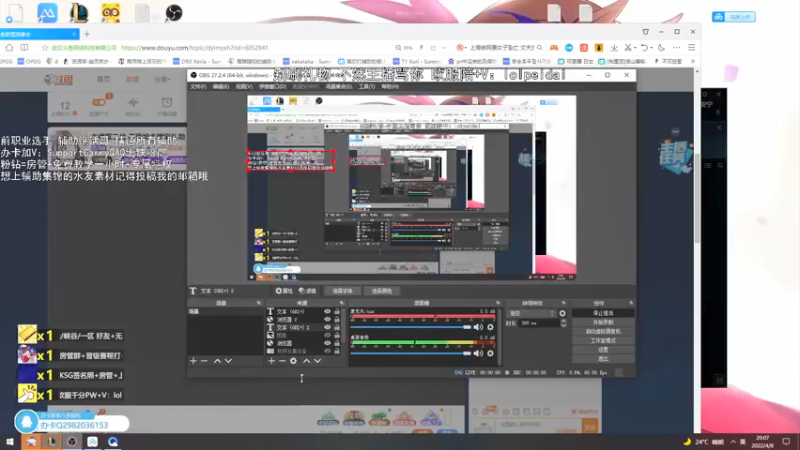Toggle lock on 图像 source
Viewport: 800px width, 450px height.
tap(337, 335)
